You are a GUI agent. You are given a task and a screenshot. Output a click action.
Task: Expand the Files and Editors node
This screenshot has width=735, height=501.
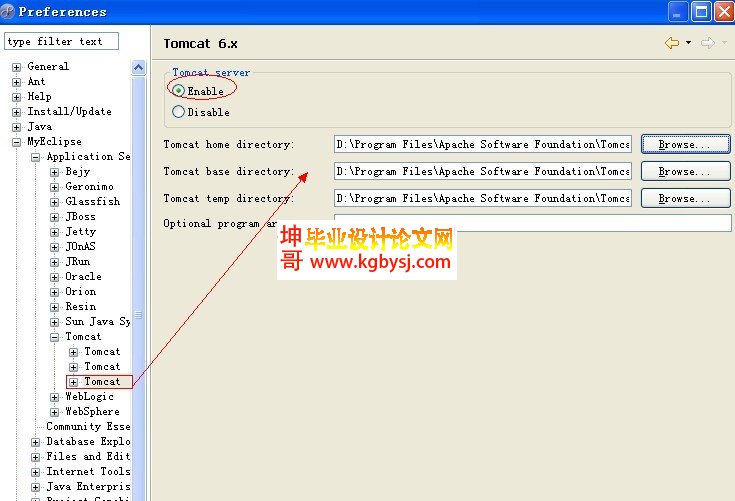coord(36,457)
